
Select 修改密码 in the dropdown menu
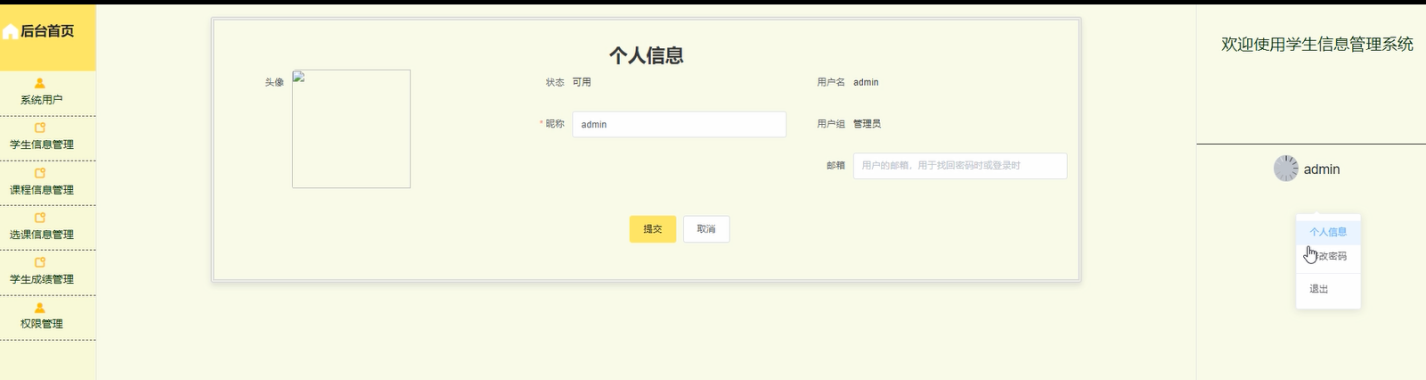pos(1328,257)
